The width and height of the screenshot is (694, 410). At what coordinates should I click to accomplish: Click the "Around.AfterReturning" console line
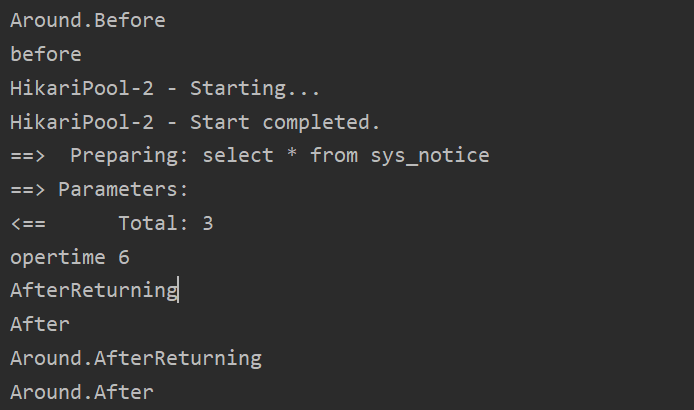pos(136,358)
